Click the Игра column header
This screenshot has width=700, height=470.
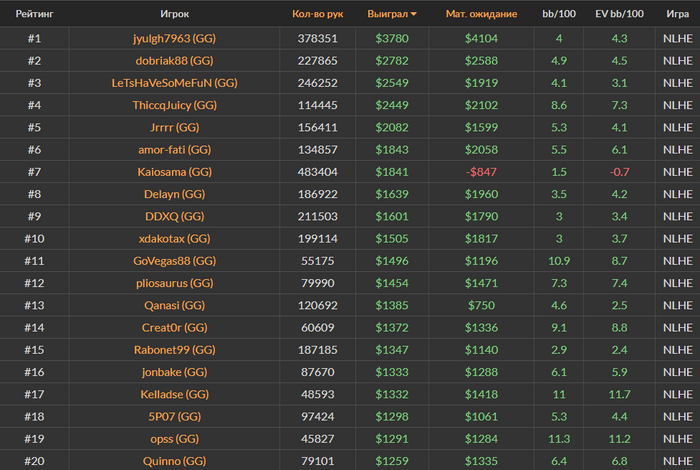coord(678,14)
